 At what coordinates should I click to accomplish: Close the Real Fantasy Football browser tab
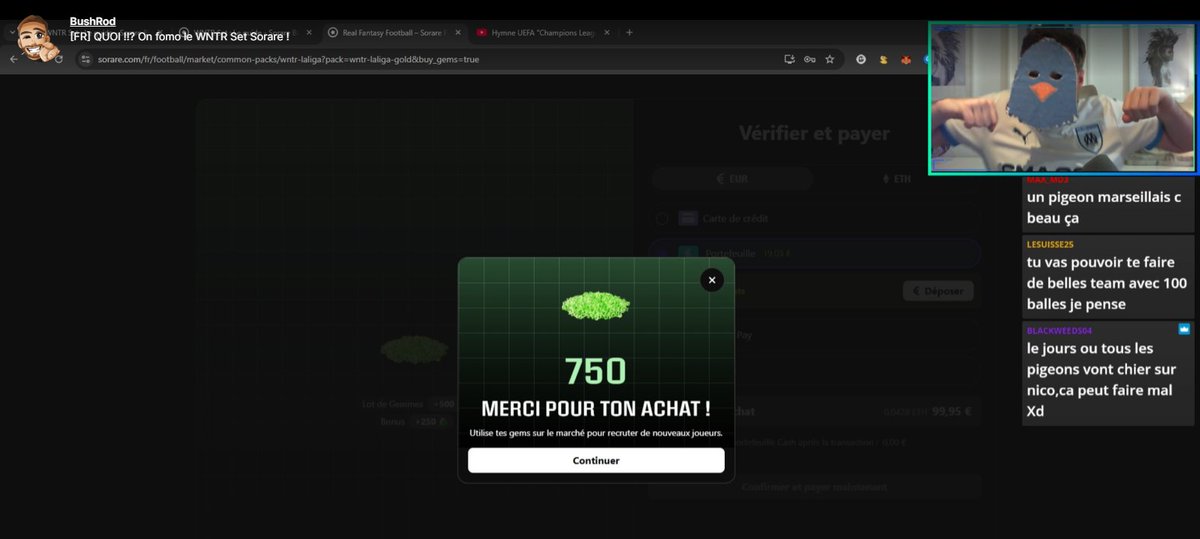(x=458, y=32)
